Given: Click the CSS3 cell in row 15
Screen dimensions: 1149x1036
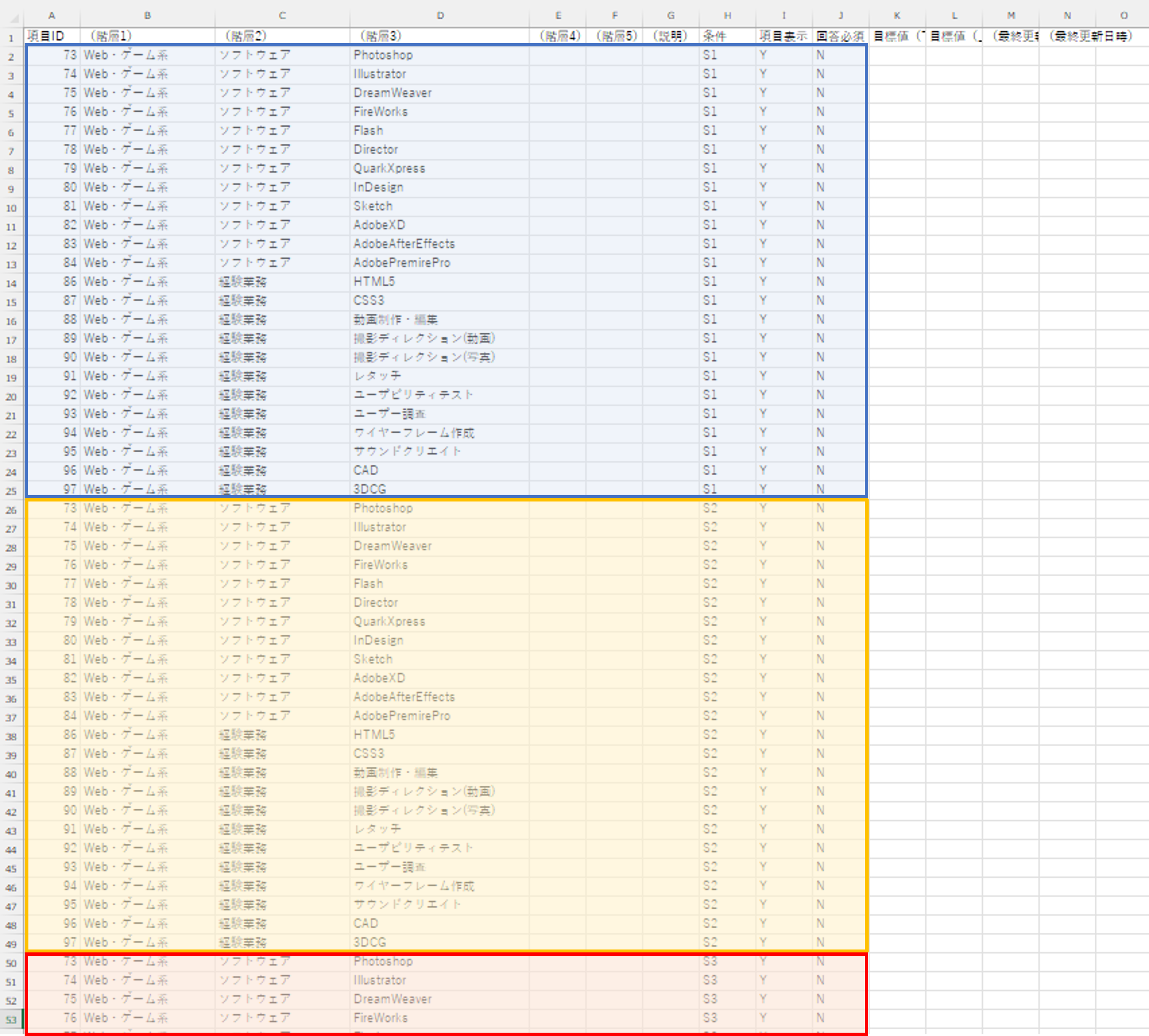Looking at the screenshot, I should (x=440, y=300).
